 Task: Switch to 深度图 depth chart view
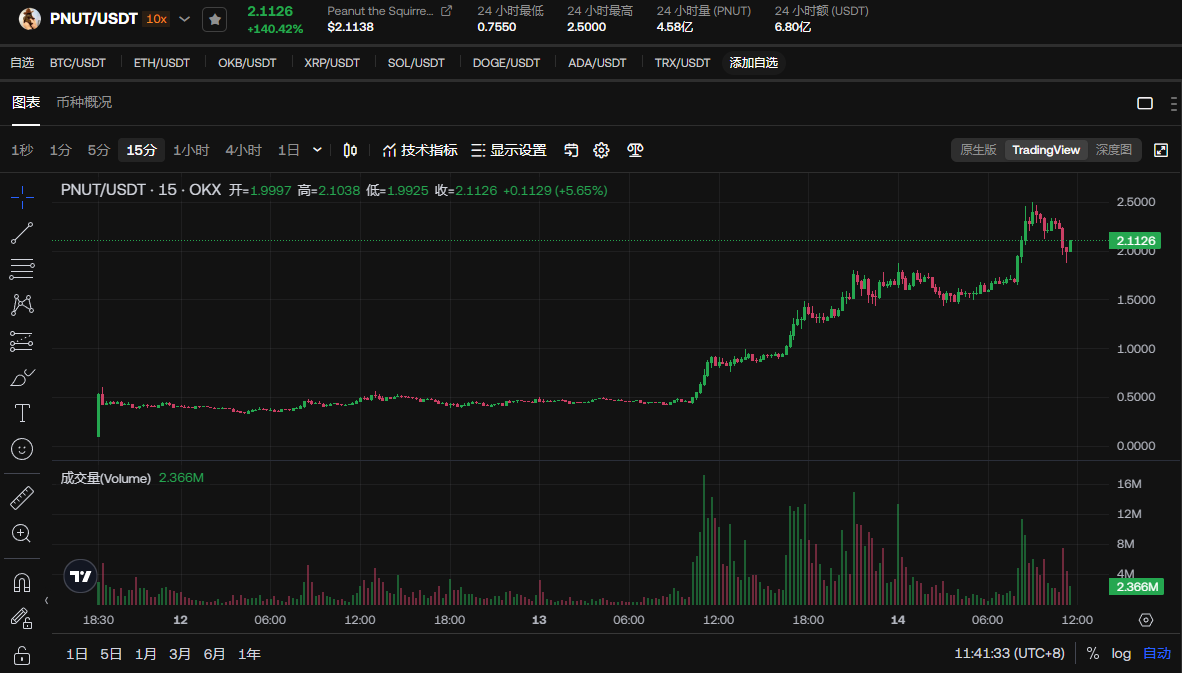(x=1113, y=150)
